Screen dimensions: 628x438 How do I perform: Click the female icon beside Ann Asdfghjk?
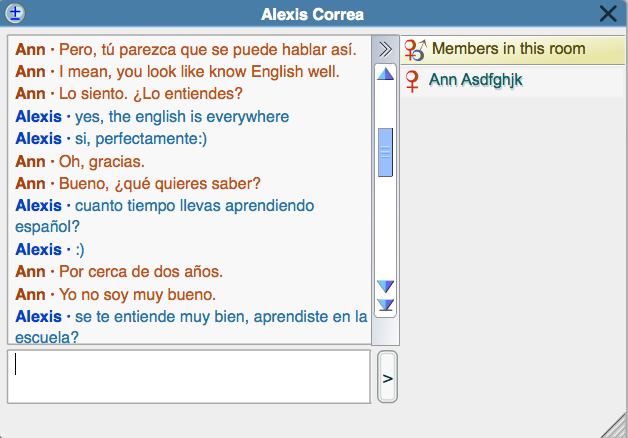pos(412,80)
